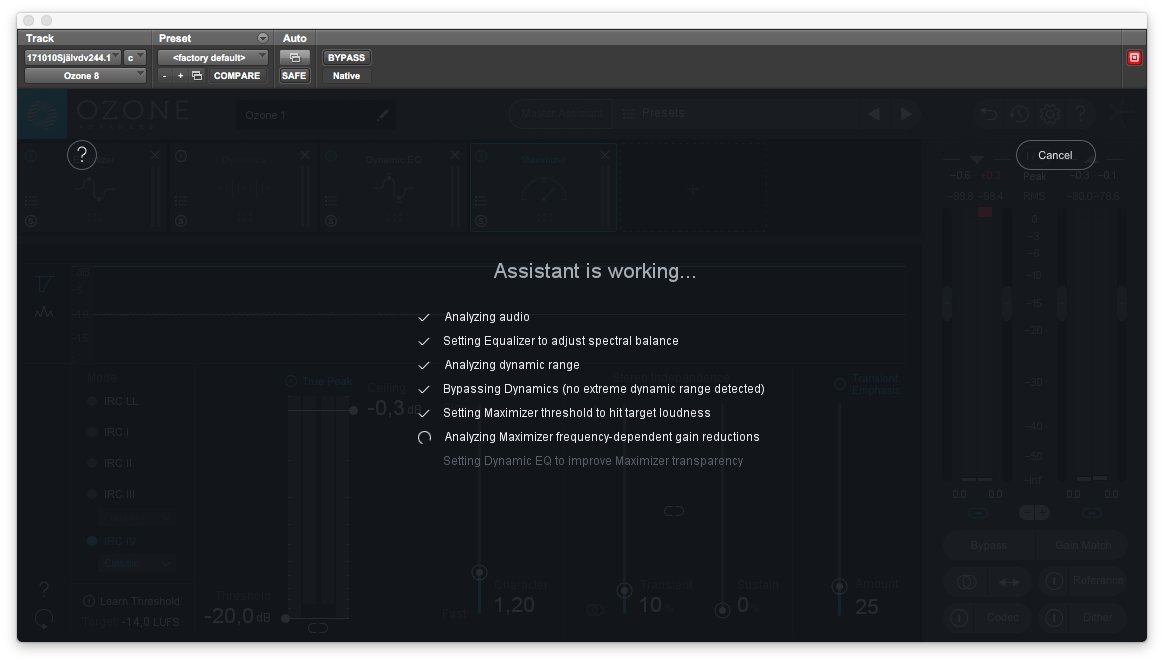Toggle the COMPARE button

click(x=237, y=76)
